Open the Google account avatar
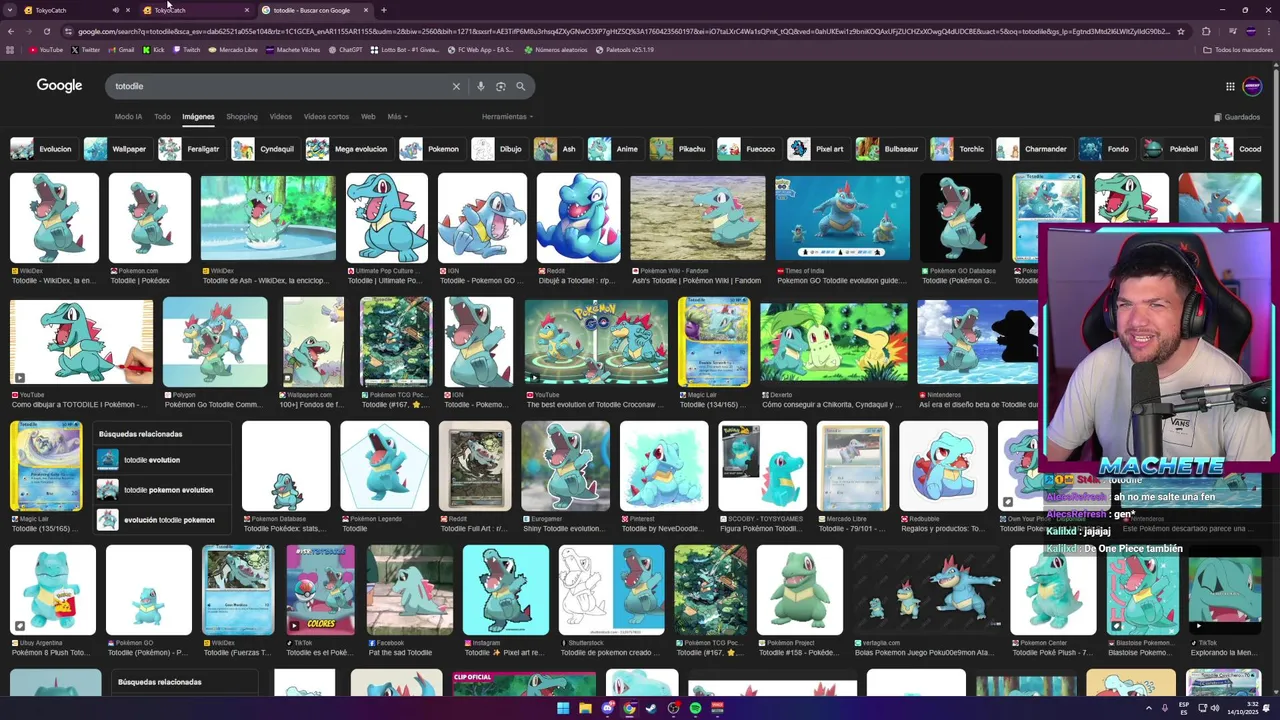Viewport: 1280px width, 720px height. point(1252,86)
